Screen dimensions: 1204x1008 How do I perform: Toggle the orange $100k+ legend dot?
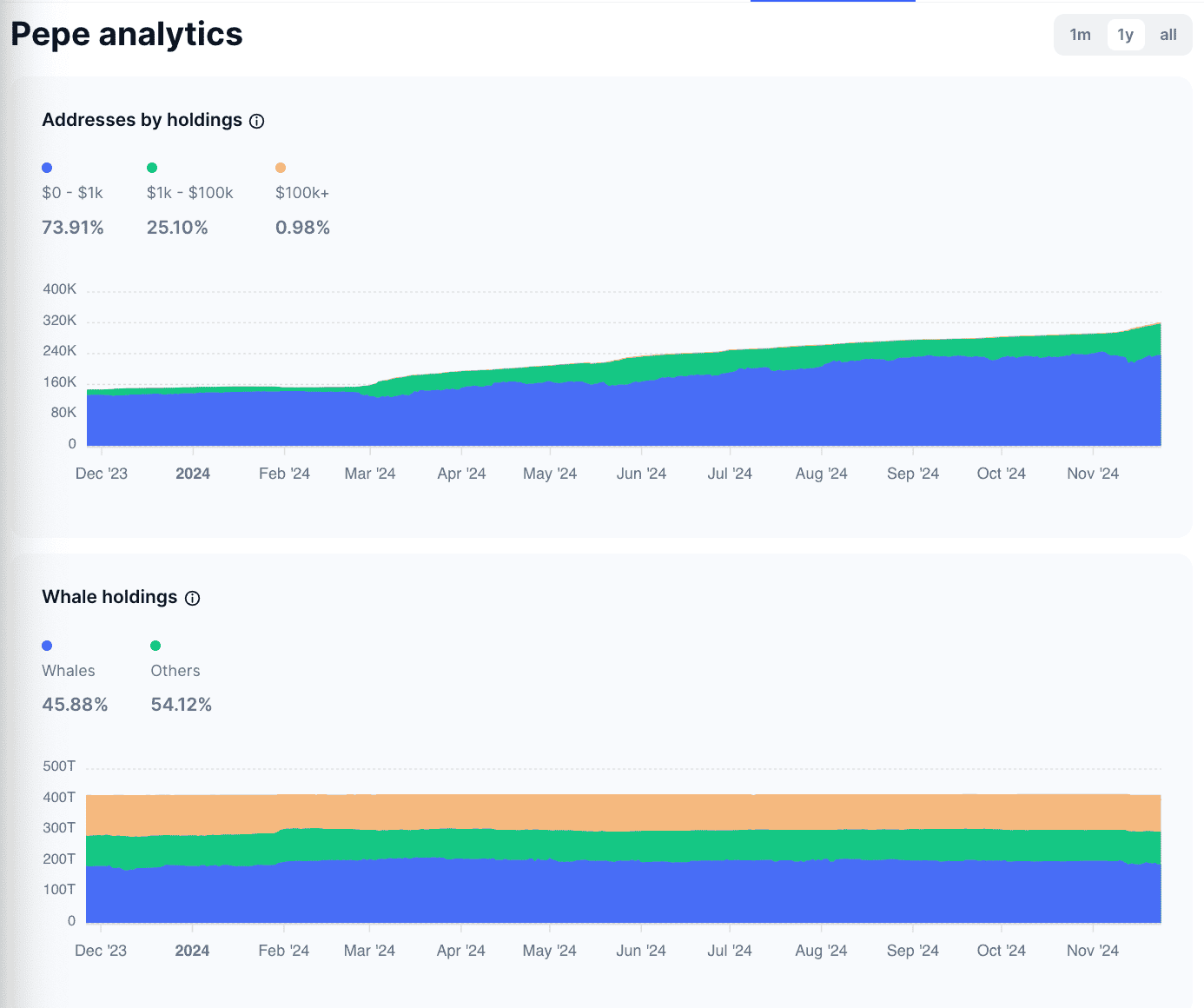281,168
